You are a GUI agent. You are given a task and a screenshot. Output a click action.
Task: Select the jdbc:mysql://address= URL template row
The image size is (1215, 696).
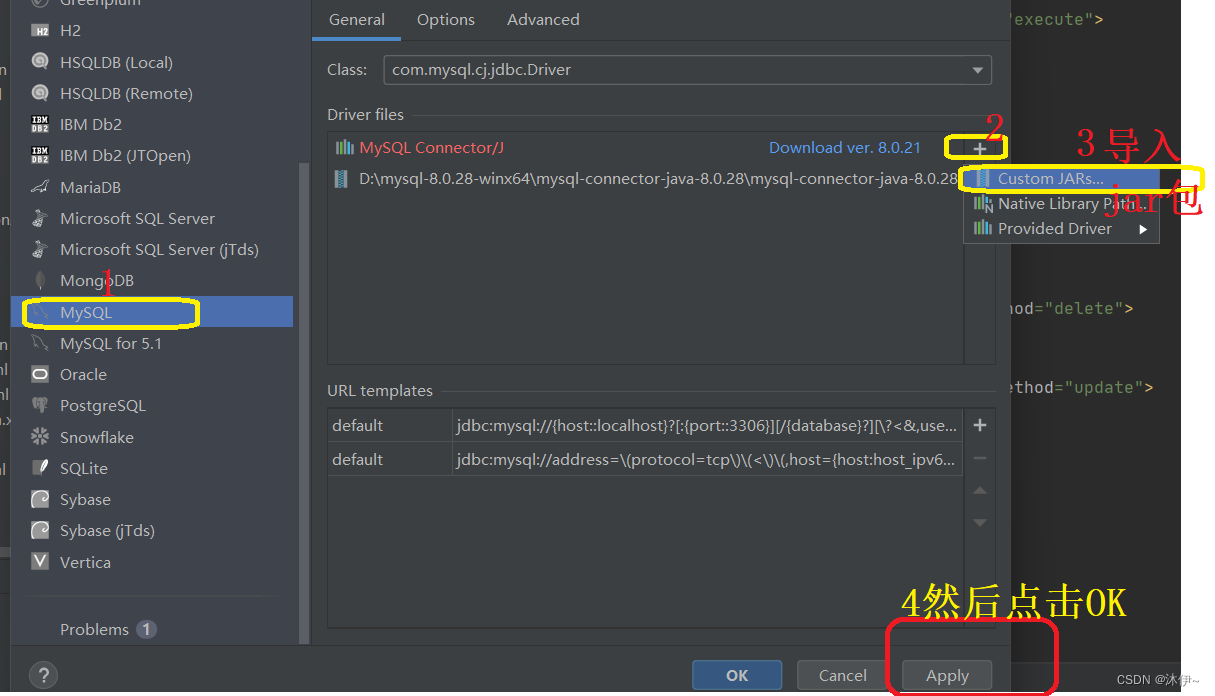point(645,459)
